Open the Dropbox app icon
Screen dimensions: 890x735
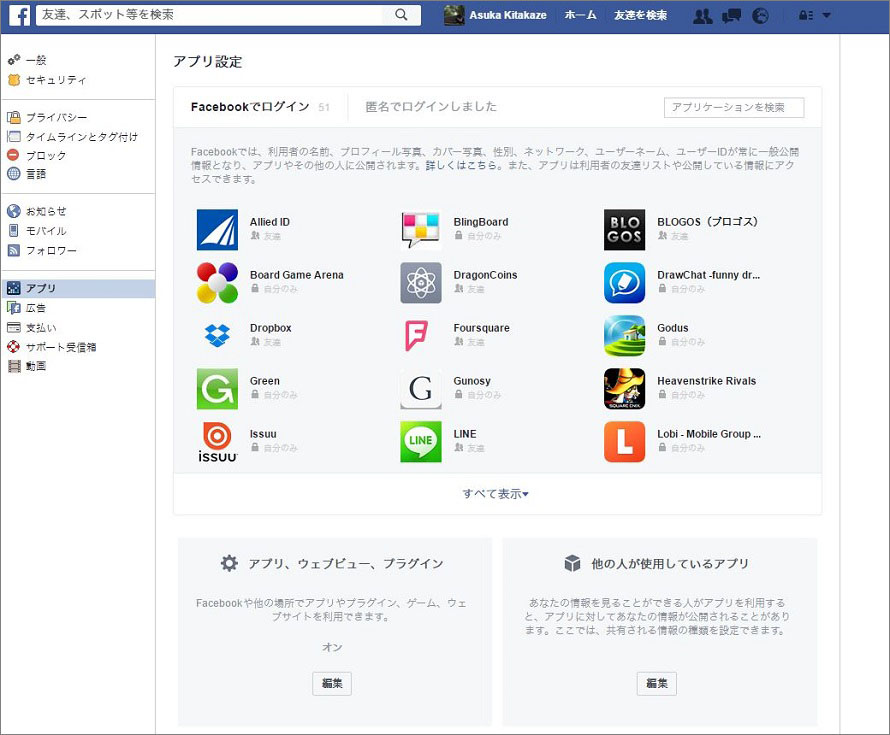(x=217, y=335)
